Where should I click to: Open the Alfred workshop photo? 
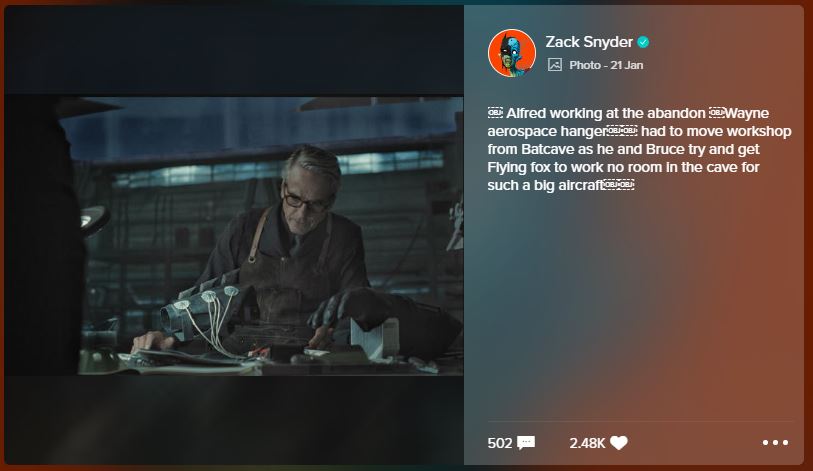[x=234, y=236]
